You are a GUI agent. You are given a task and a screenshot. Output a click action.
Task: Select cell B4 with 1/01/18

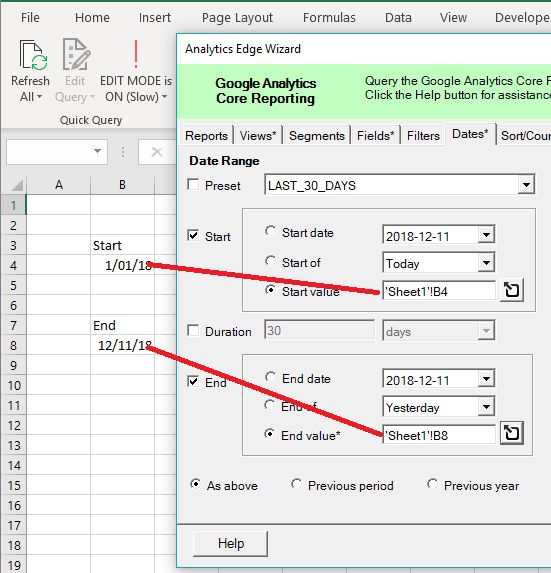pyautogui.click(x=122, y=265)
